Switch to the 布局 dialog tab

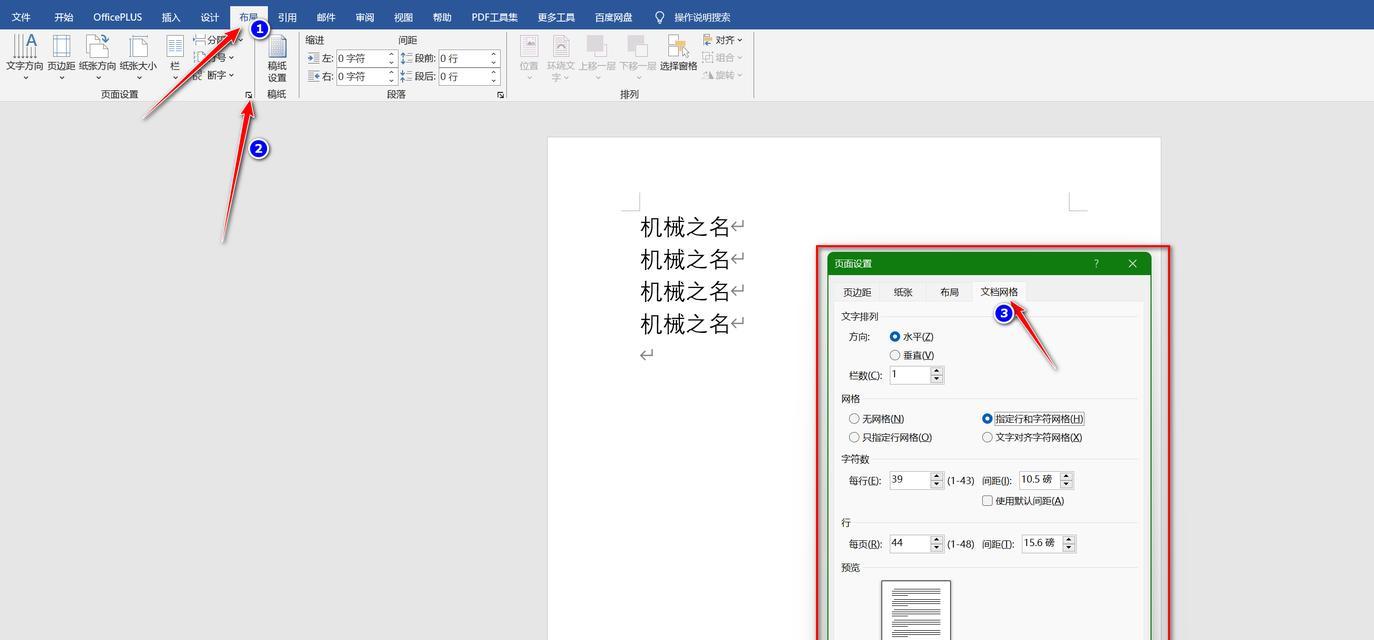point(949,292)
